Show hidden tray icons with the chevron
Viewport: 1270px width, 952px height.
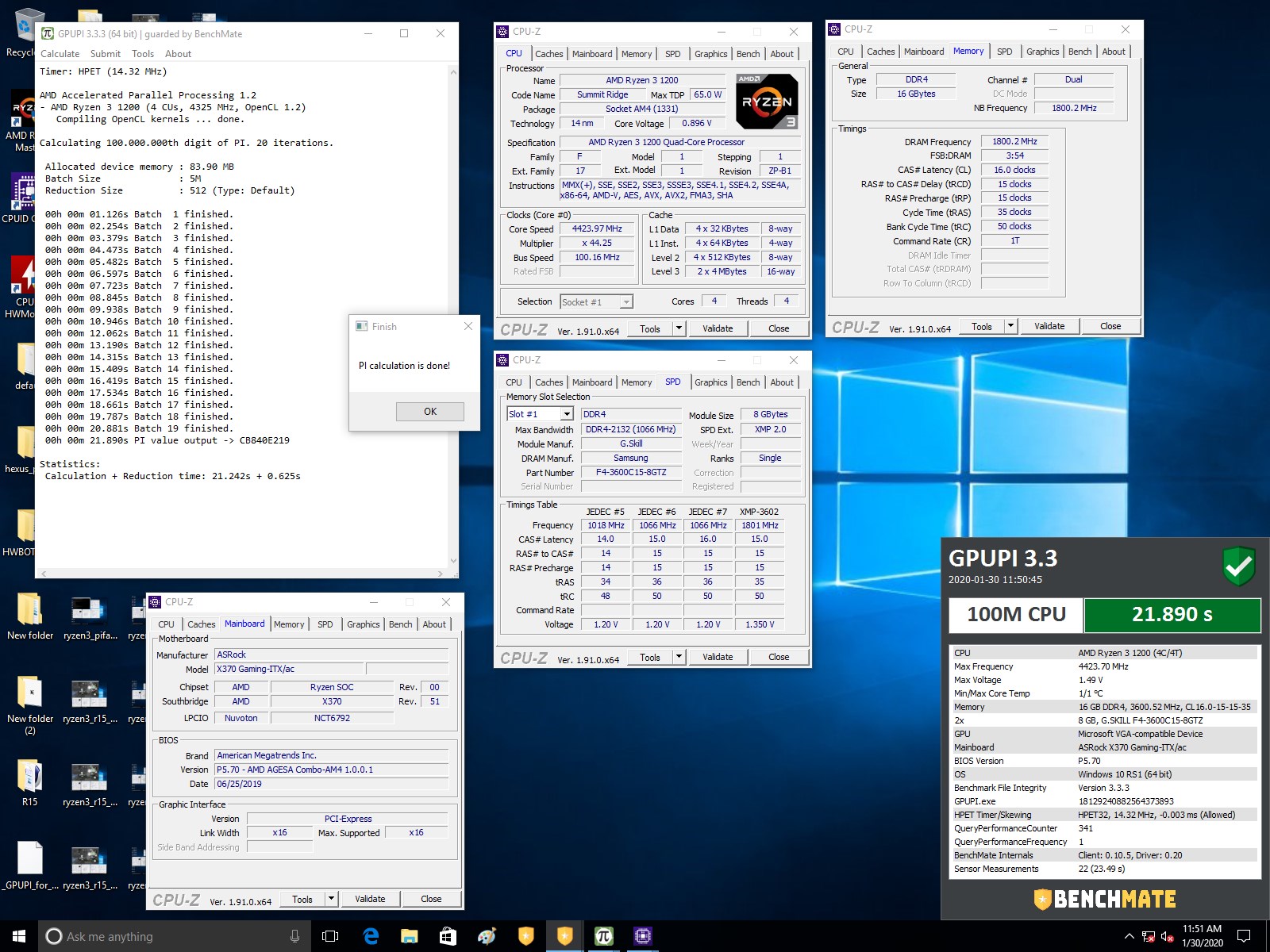tap(1129, 937)
